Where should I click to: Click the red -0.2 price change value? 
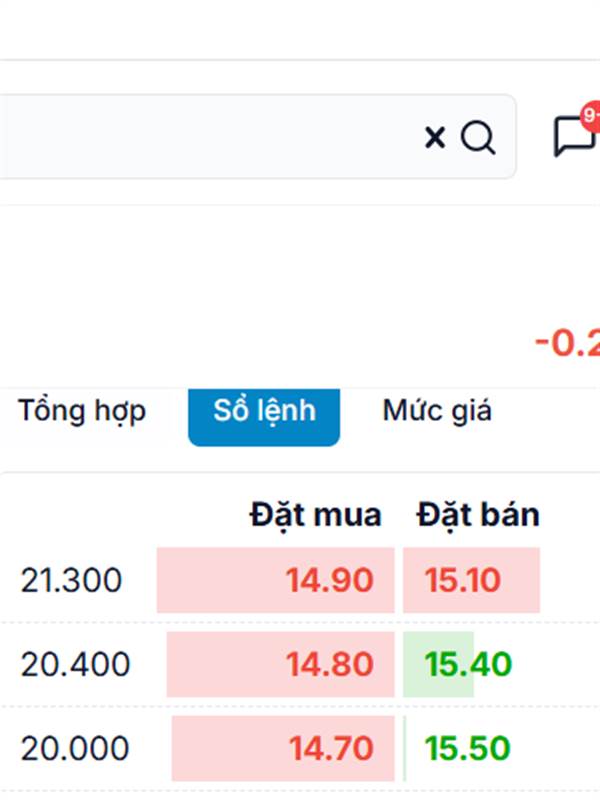pyautogui.click(x=567, y=343)
